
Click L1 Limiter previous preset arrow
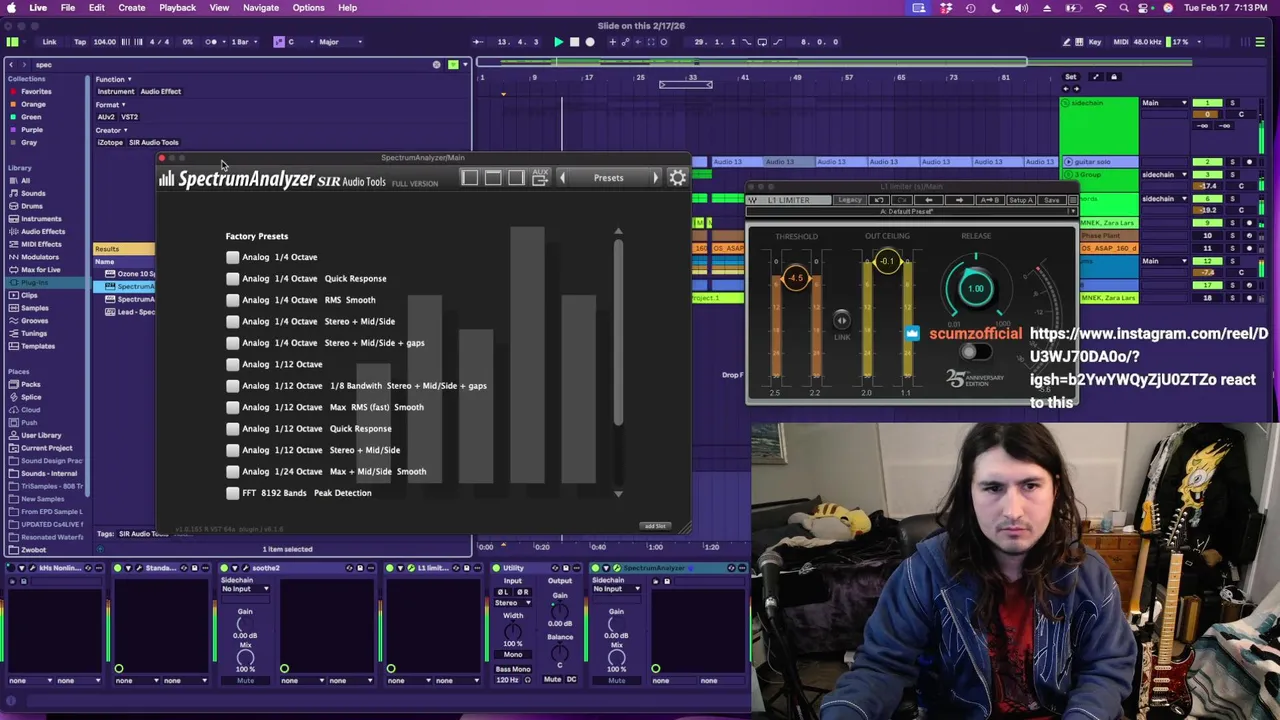930,200
